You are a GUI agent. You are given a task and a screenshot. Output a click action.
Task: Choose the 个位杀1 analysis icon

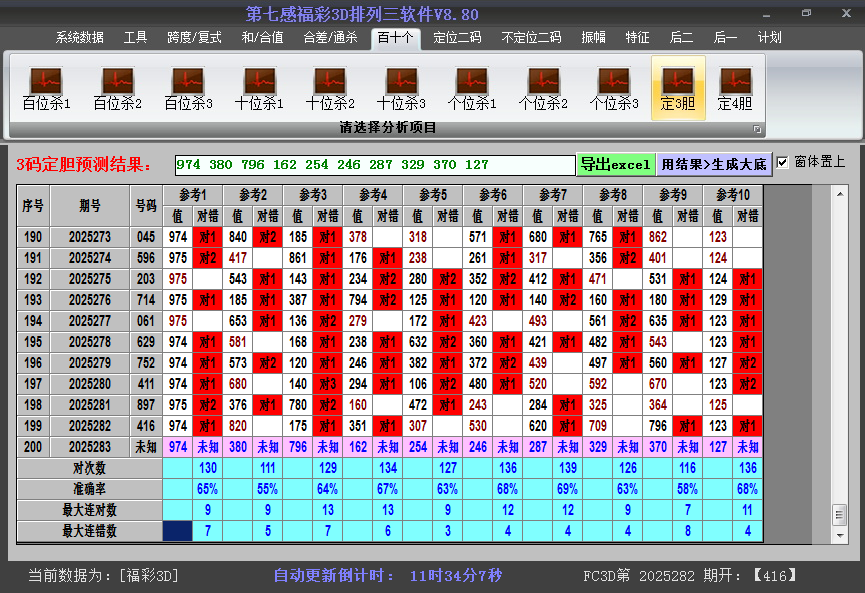pyautogui.click(x=472, y=88)
